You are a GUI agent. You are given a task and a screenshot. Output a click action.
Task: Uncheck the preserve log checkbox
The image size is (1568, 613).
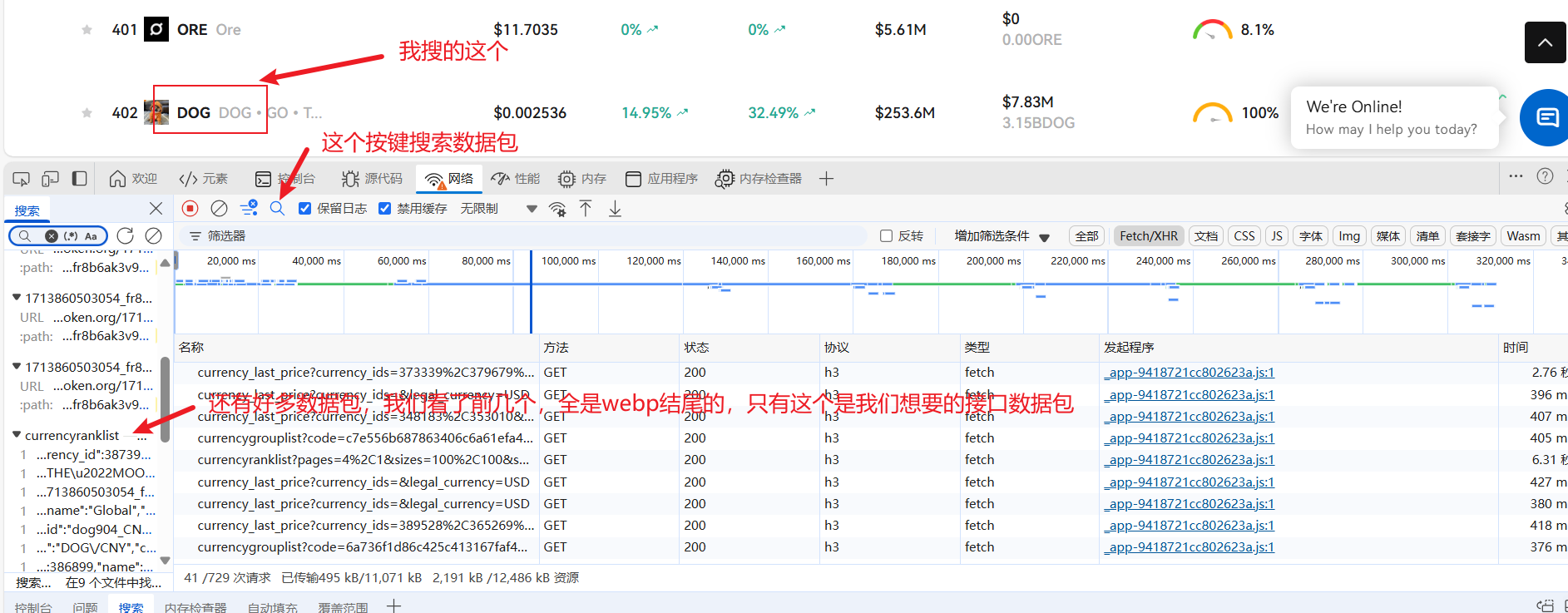tap(305, 209)
